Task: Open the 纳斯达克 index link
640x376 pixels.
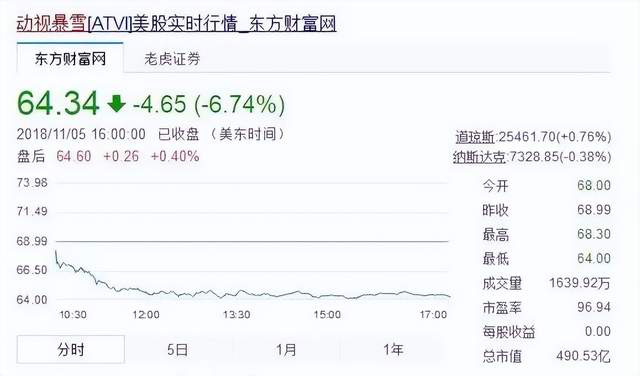Action: click(x=479, y=157)
